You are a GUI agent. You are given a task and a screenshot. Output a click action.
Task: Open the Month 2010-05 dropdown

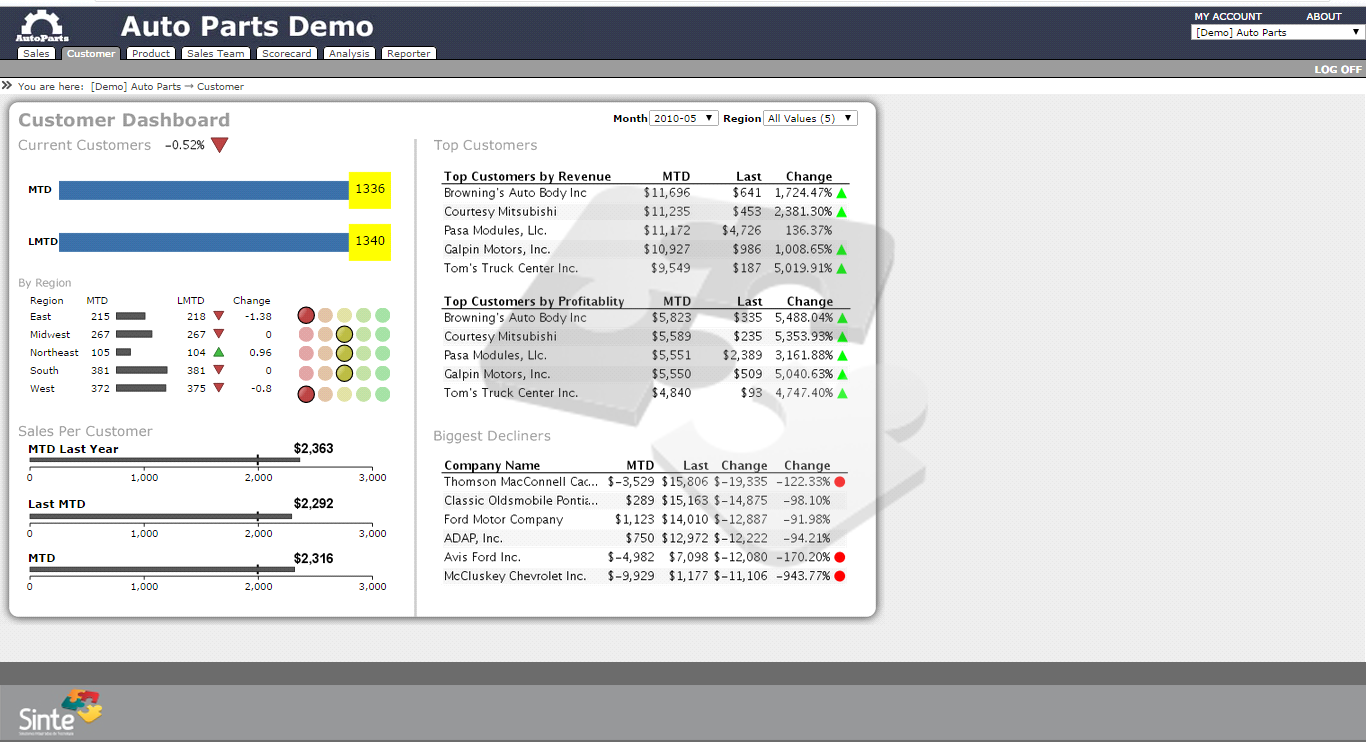click(x=684, y=118)
